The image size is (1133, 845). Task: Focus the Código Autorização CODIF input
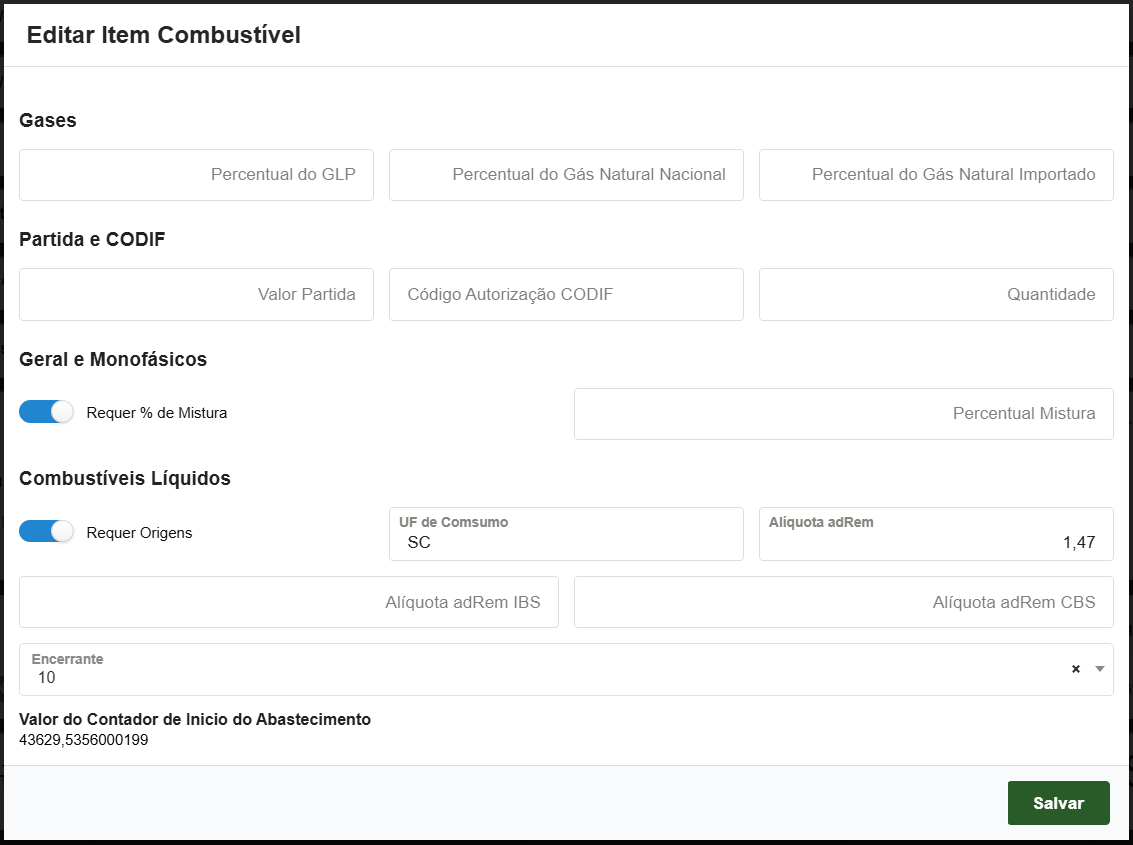[566, 295]
